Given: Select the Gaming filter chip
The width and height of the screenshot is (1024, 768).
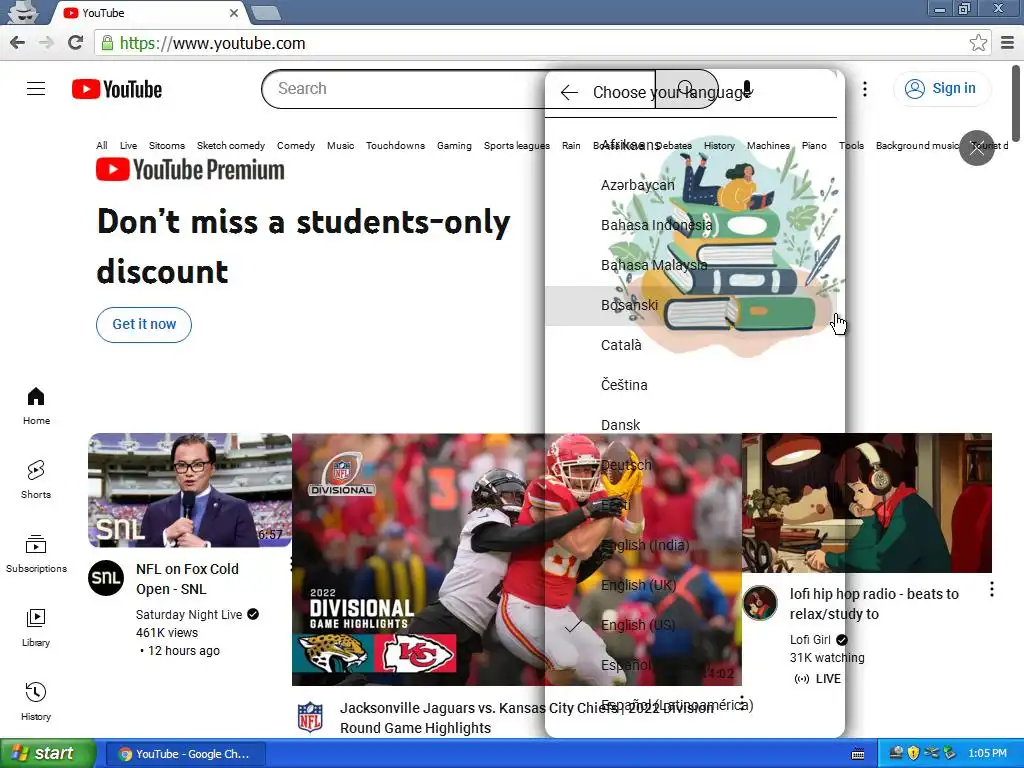Looking at the screenshot, I should coord(454,146).
